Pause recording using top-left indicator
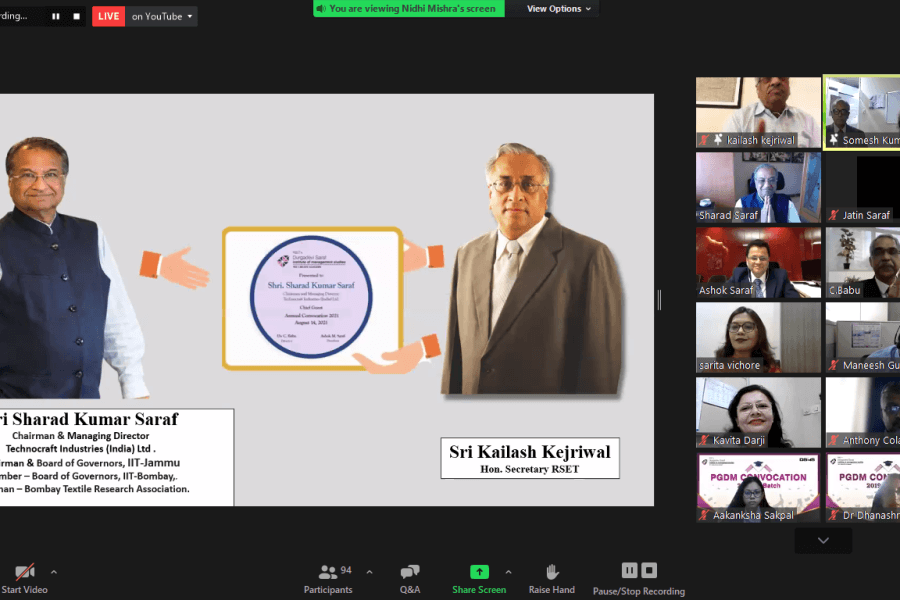Image resolution: width=900 pixels, height=600 pixels. coord(56,16)
